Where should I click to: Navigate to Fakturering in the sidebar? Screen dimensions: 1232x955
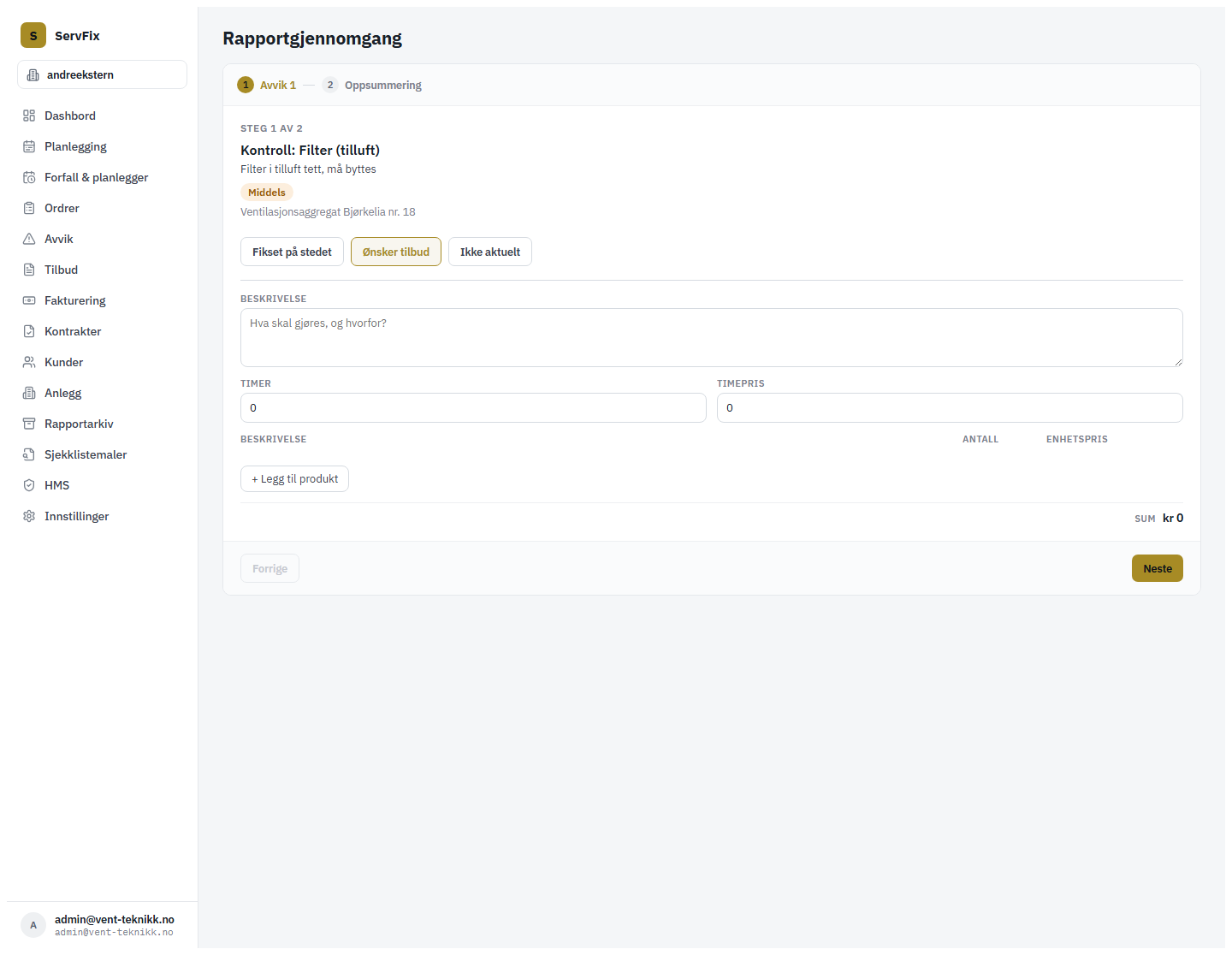102,300
